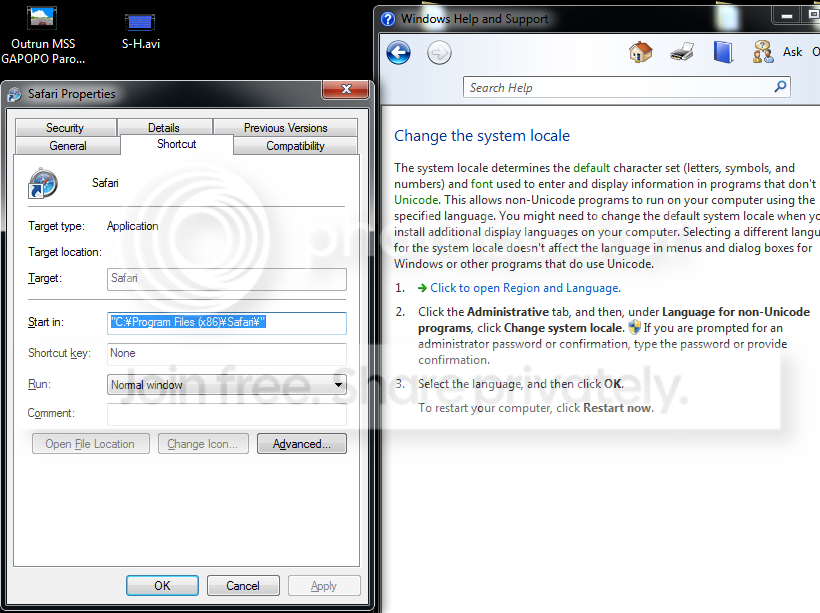
Task: Click the green 'default' glossary link
Action: (591, 167)
